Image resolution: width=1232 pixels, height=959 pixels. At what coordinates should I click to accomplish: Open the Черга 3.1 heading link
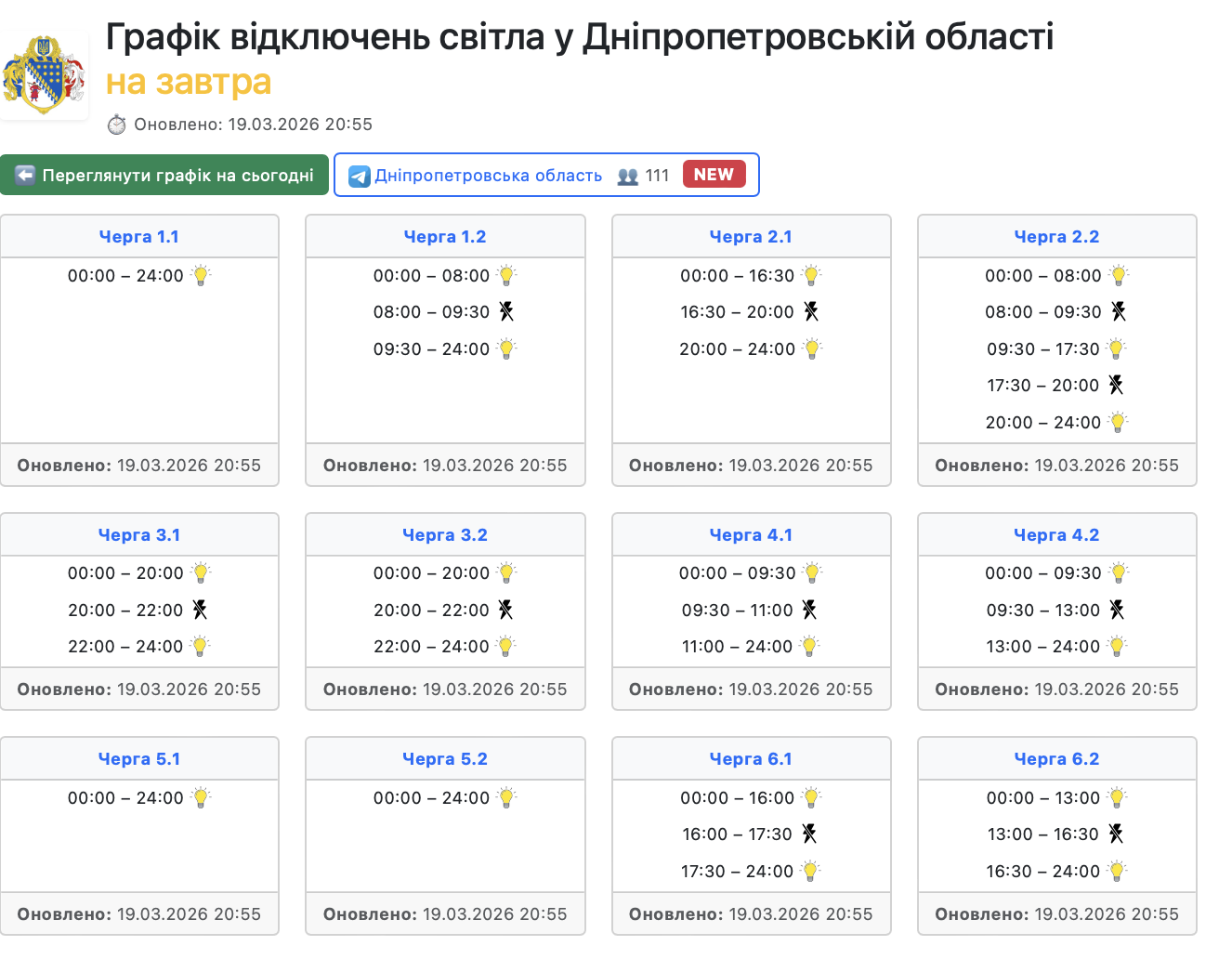click(x=139, y=535)
